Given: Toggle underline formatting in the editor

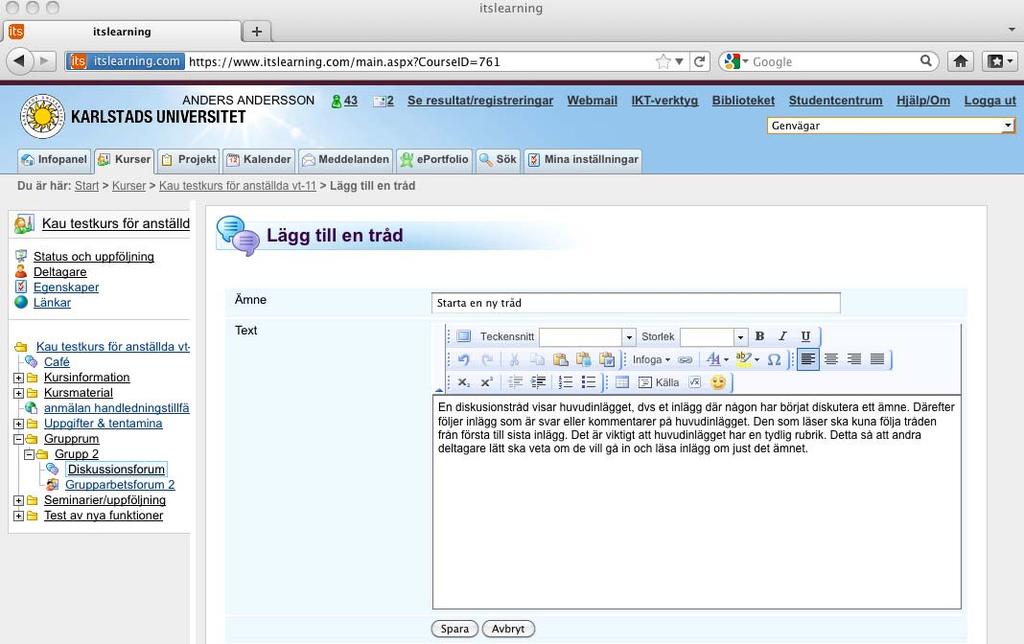Looking at the screenshot, I should pos(805,336).
